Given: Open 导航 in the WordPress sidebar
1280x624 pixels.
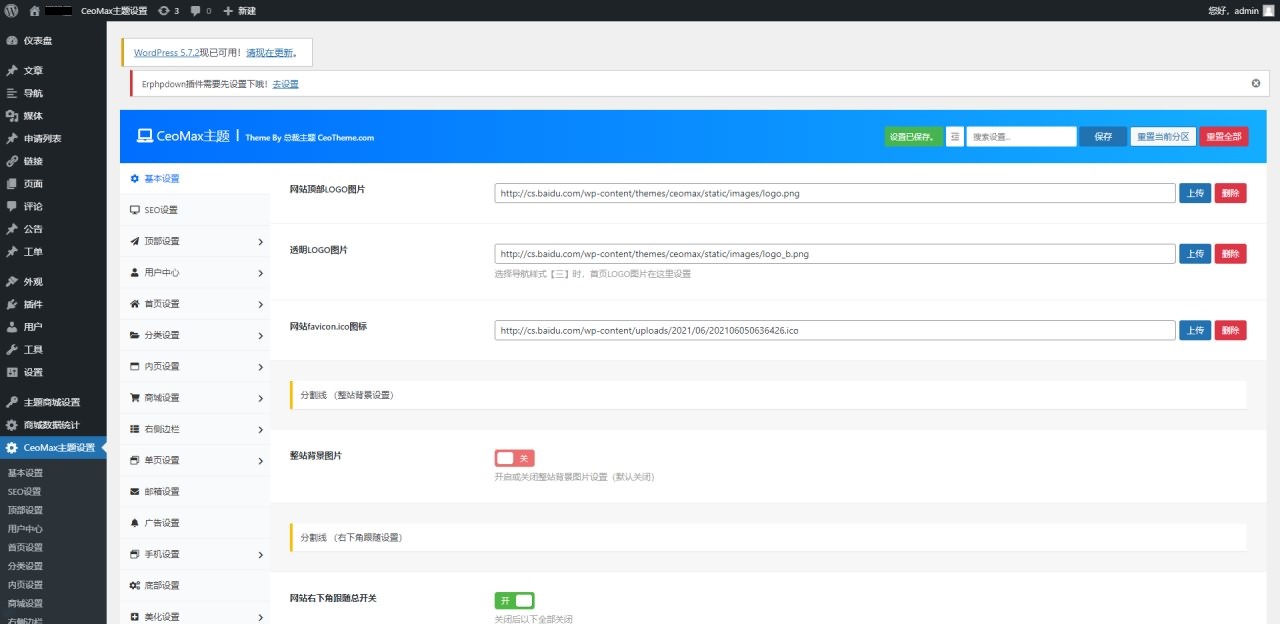Looking at the screenshot, I should coord(53,93).
